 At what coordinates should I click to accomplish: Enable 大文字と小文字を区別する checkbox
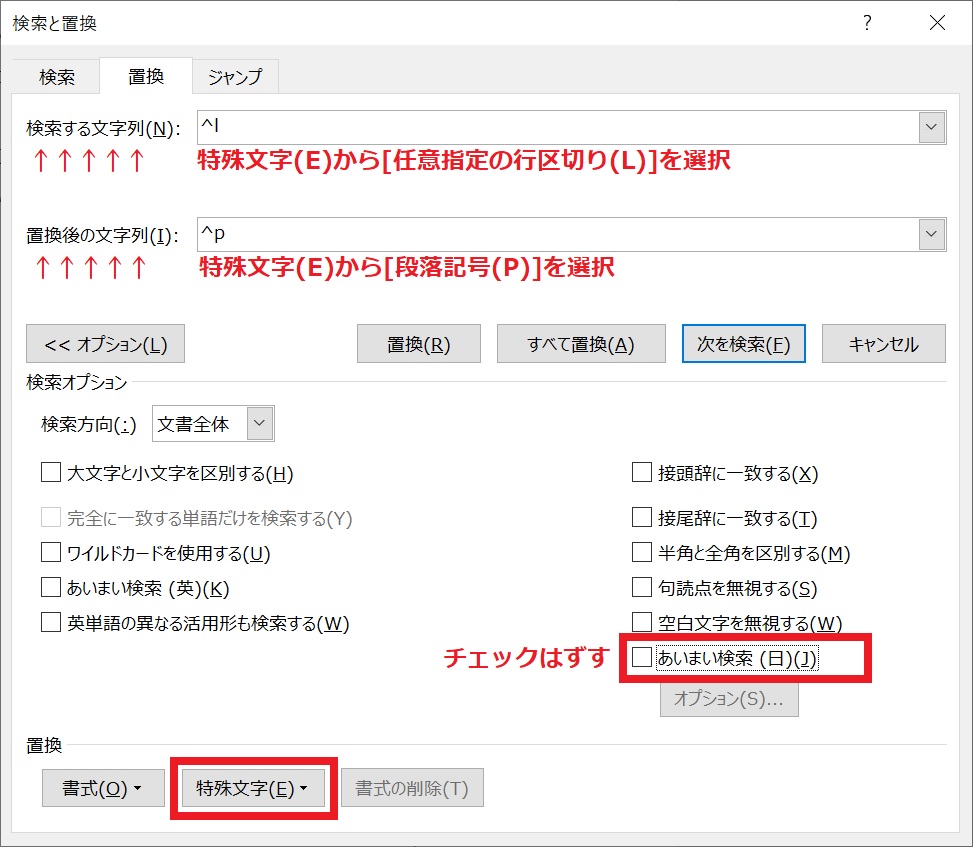51,473
